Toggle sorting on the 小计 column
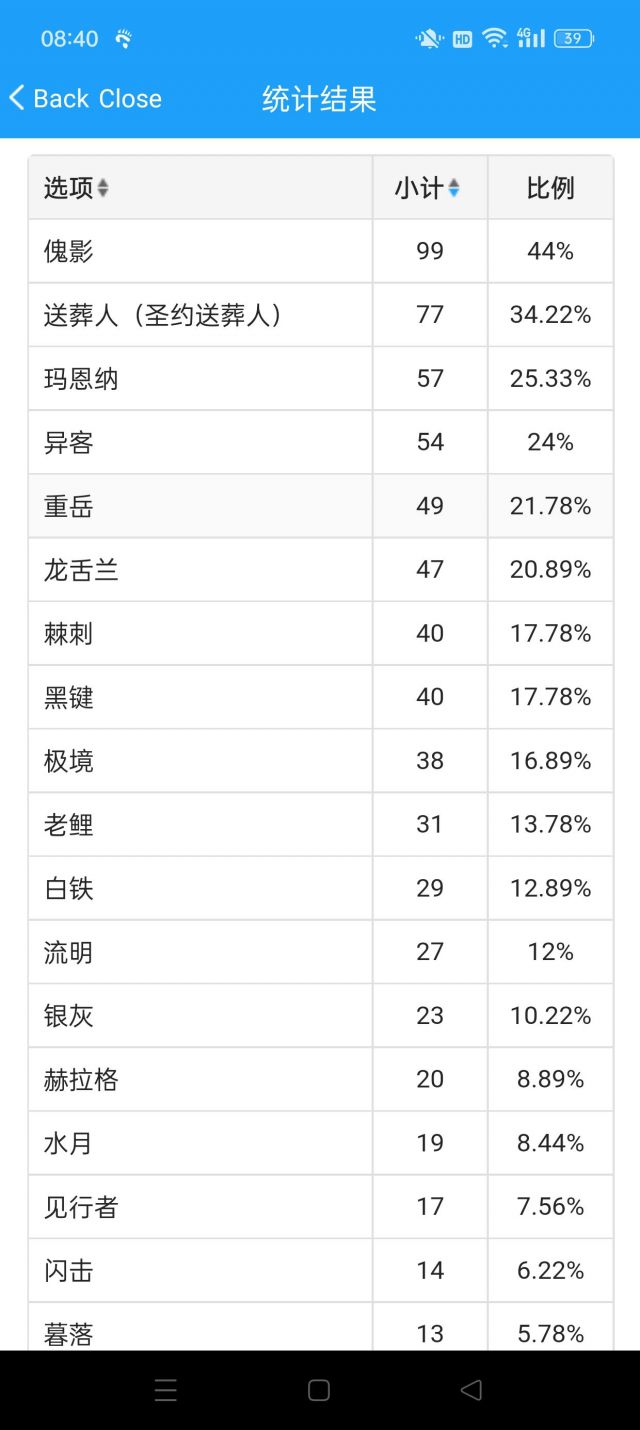The width and height of the screenshot is (640, 1430). pyautogui.click(x=456, y=187)
